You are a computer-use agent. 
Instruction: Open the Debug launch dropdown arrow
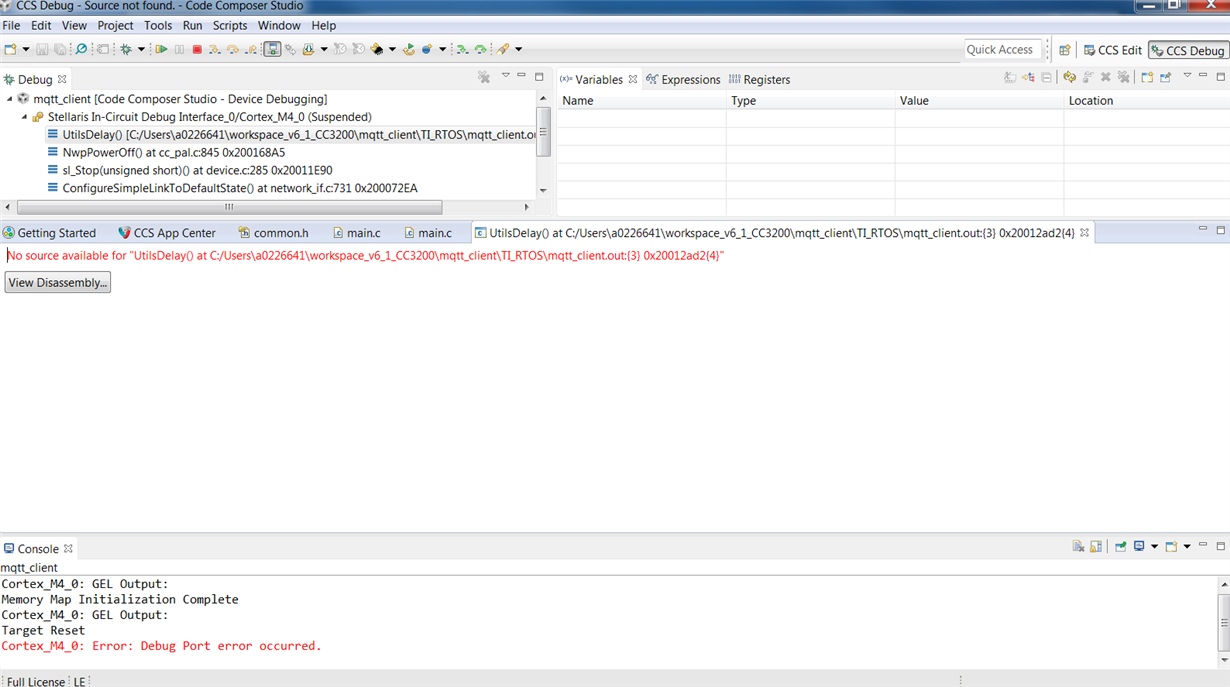[141, 49]
